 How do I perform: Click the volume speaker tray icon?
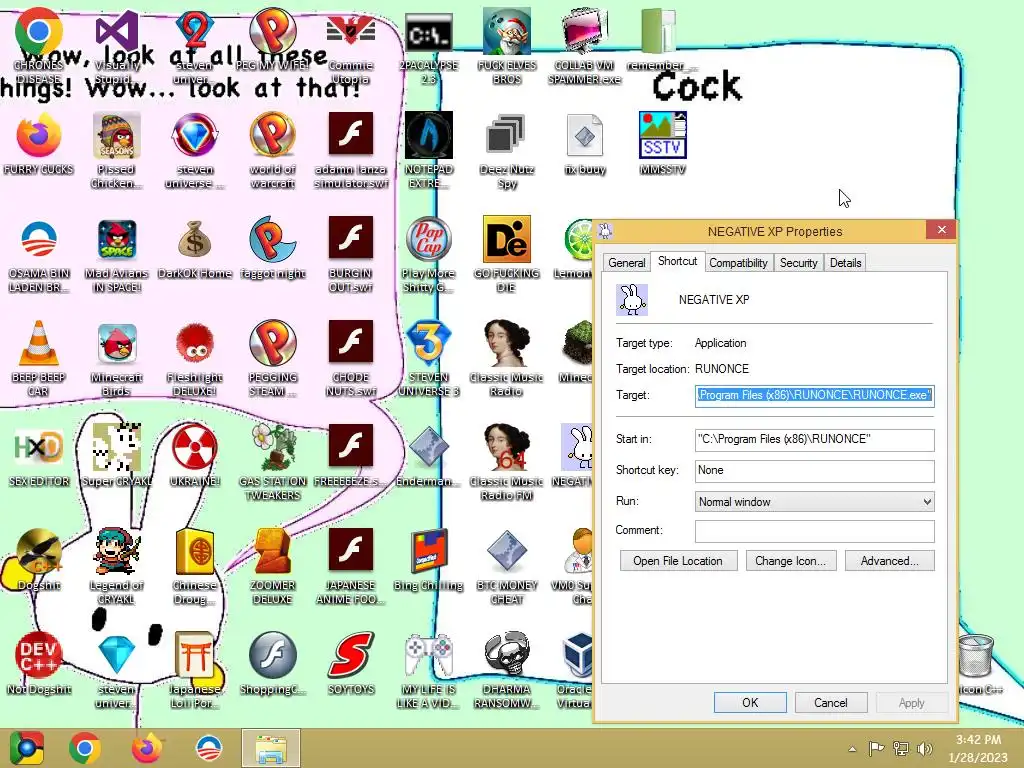(x=925, y=749)
